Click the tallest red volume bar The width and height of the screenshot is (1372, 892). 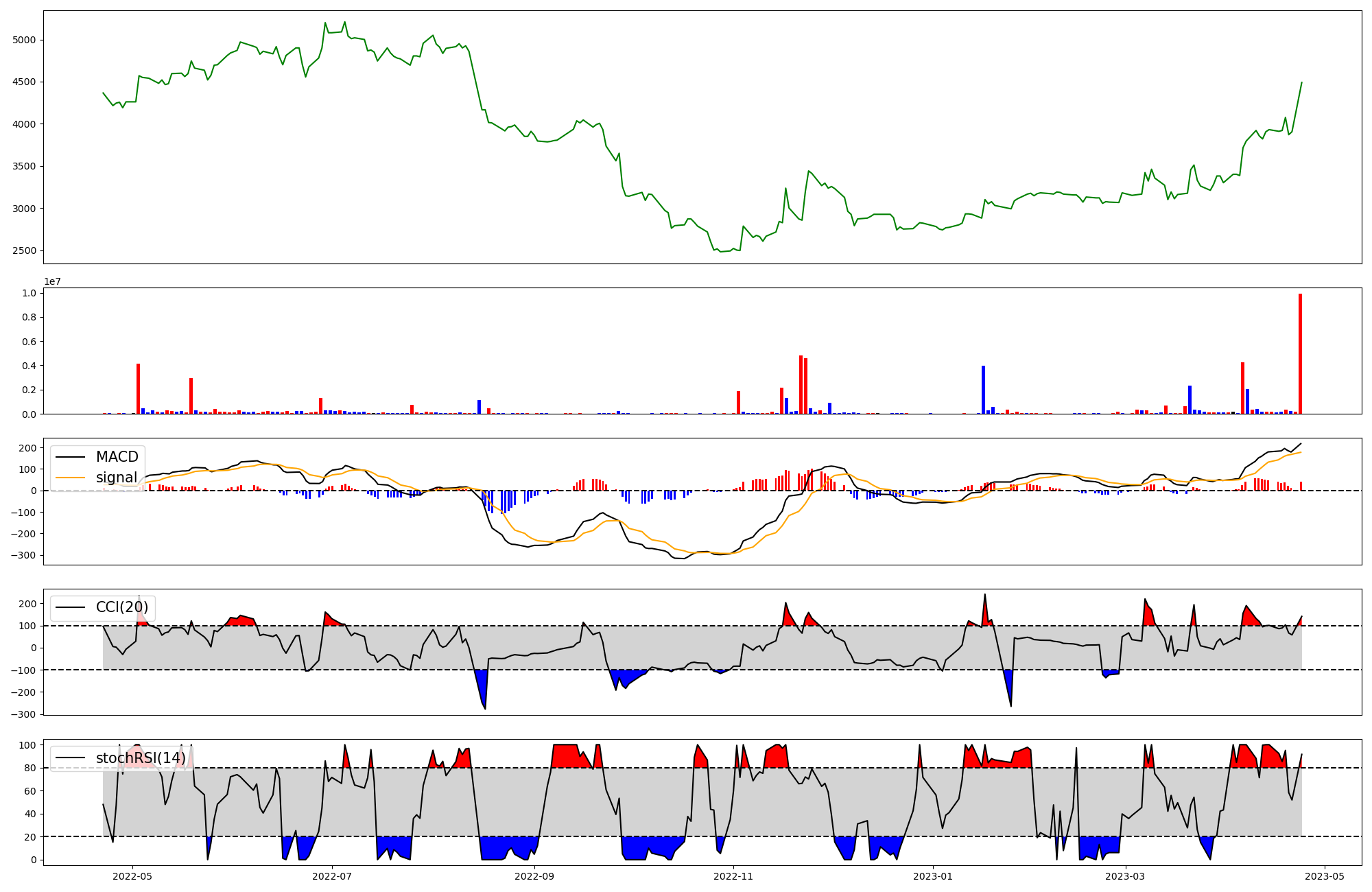point(1300,354)
